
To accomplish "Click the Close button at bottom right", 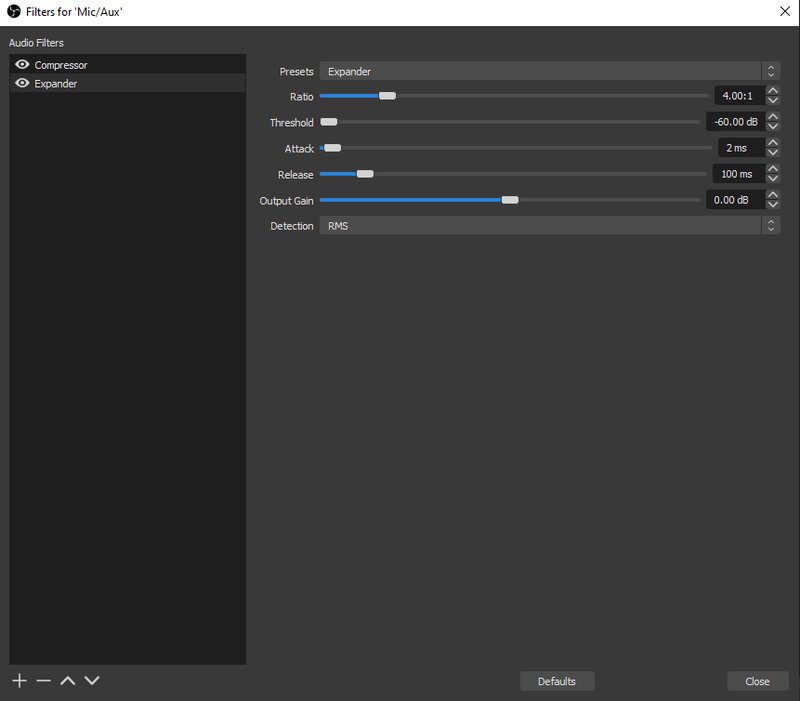I will pyautogui.click(x=758, y=681).
